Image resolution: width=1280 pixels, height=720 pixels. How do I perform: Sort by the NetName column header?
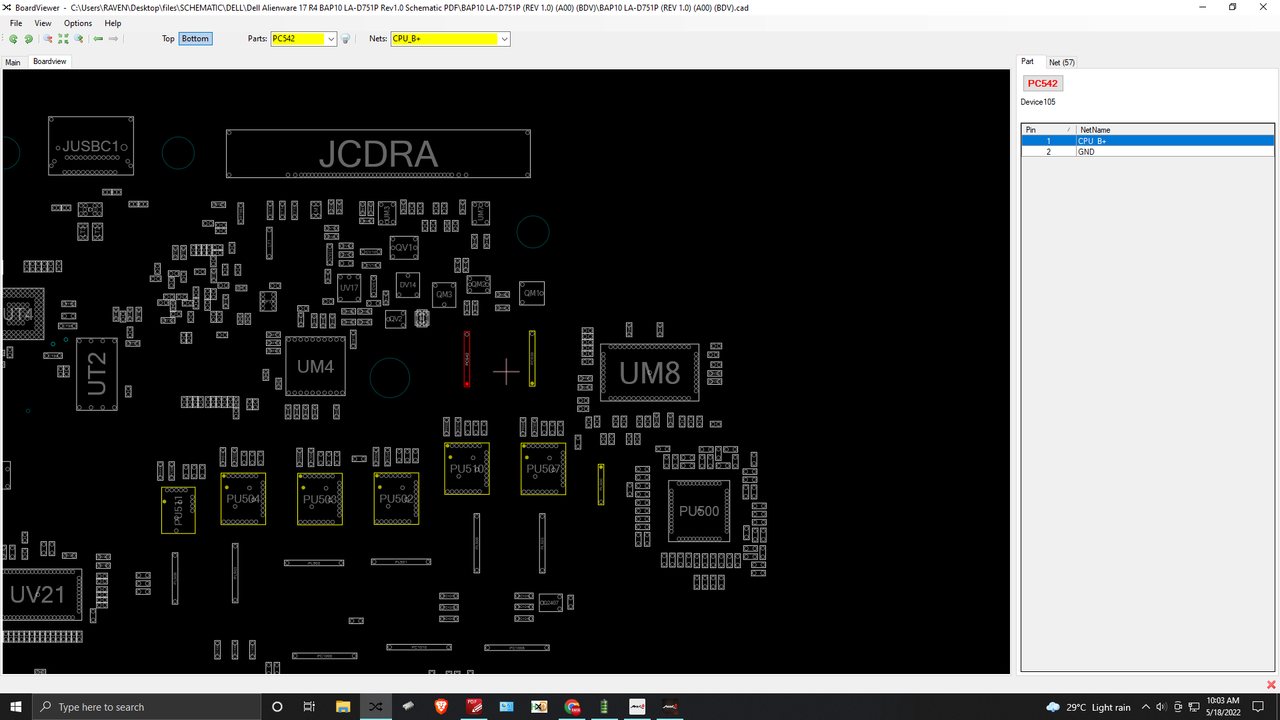tap(1175, 130)
